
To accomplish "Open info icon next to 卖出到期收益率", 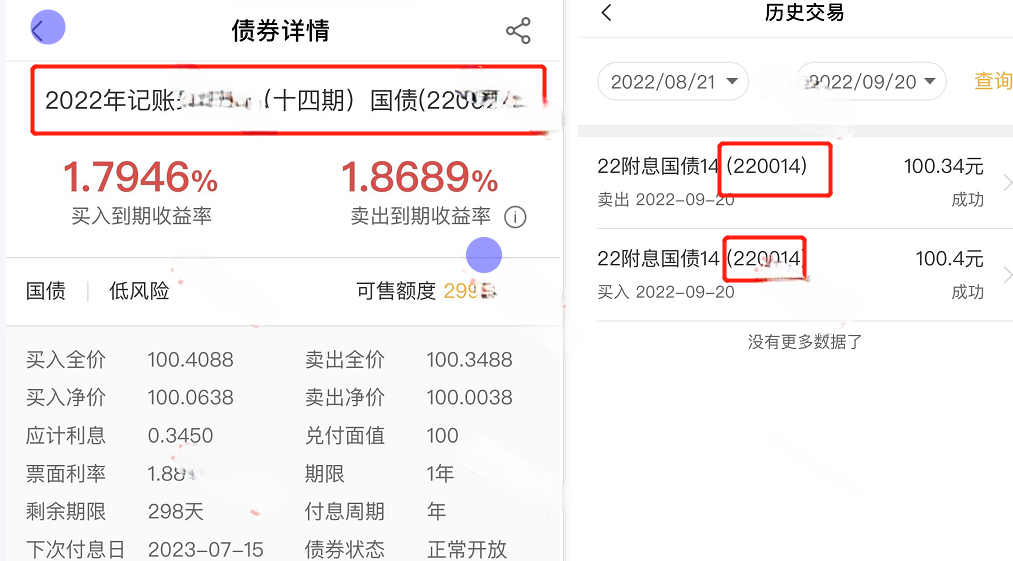I will (515, 216).
